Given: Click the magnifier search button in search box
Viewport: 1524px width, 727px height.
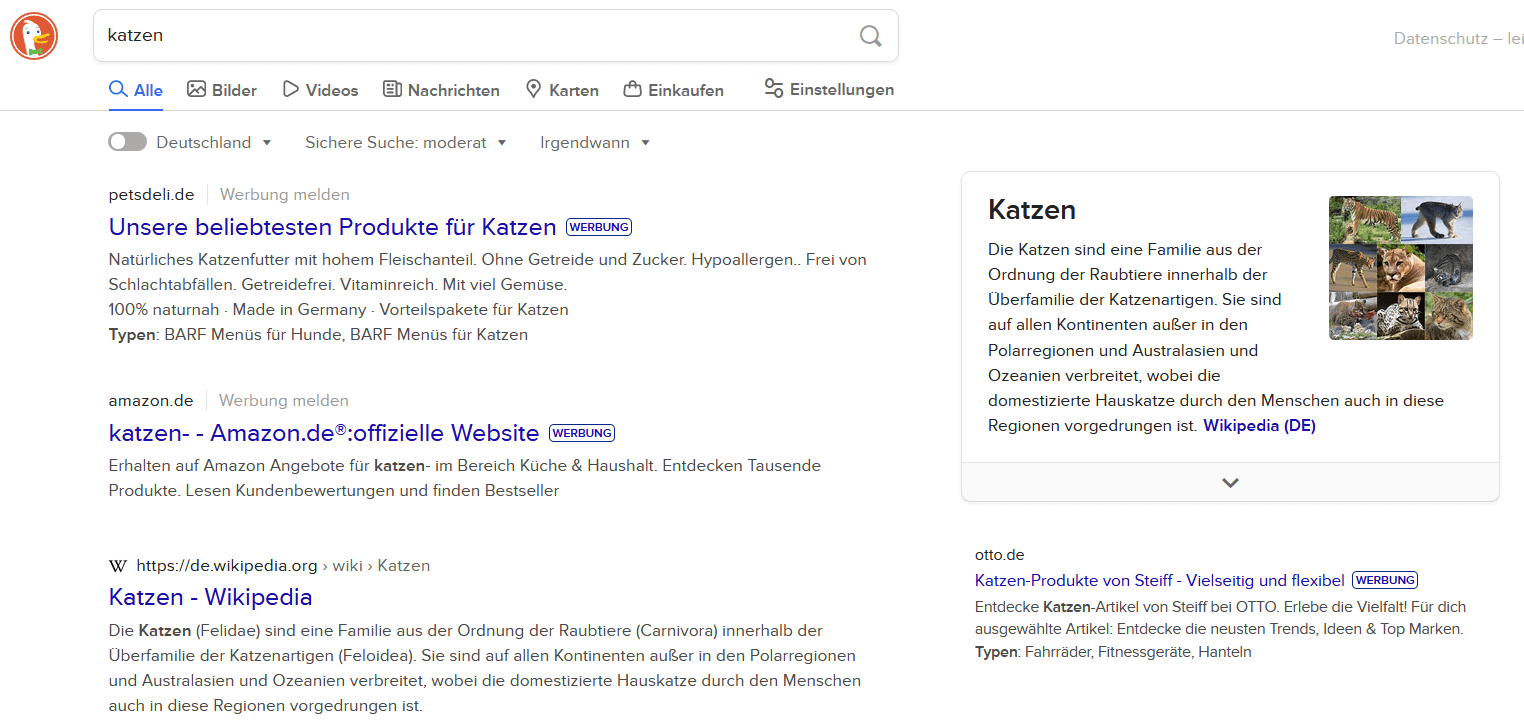Looking at the screenshot, I should [x=871, y=36].
